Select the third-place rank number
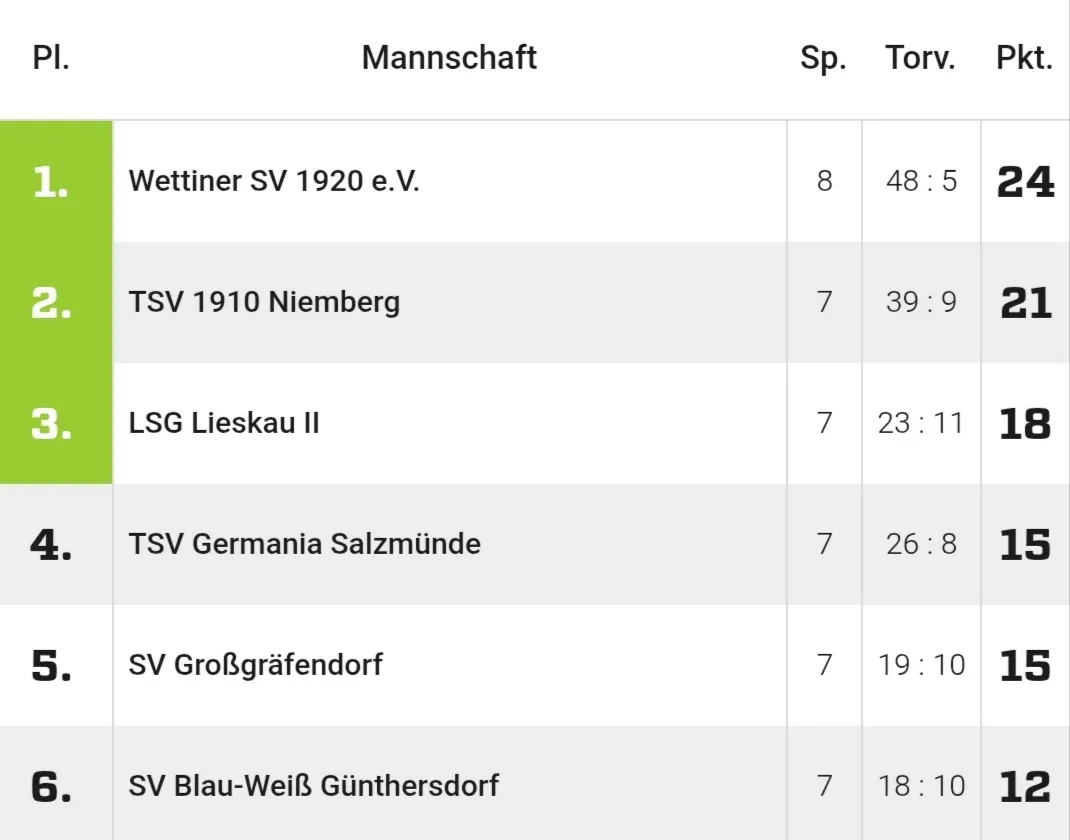 coord(51,424)
